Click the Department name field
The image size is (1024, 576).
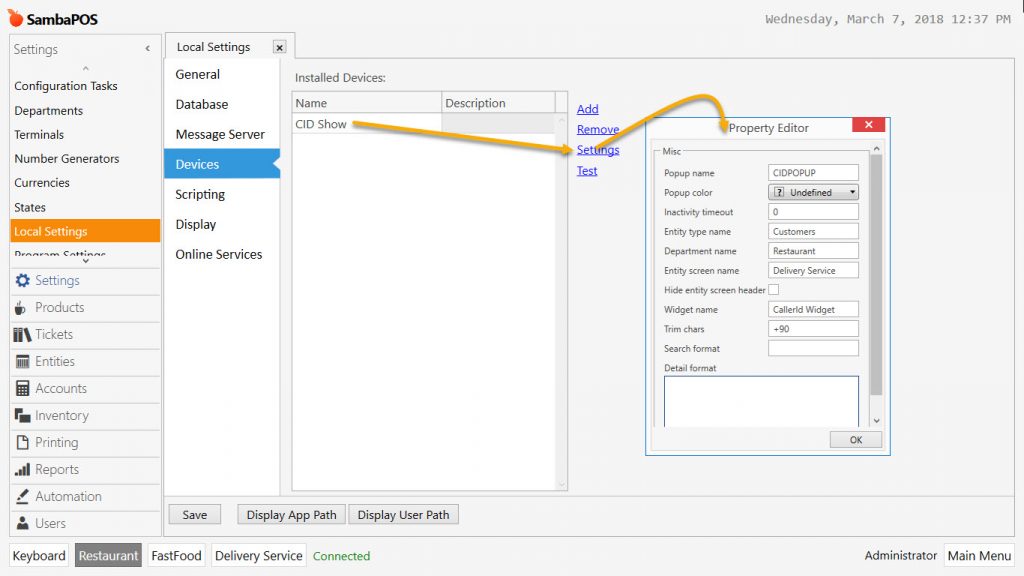pos(813,251)
